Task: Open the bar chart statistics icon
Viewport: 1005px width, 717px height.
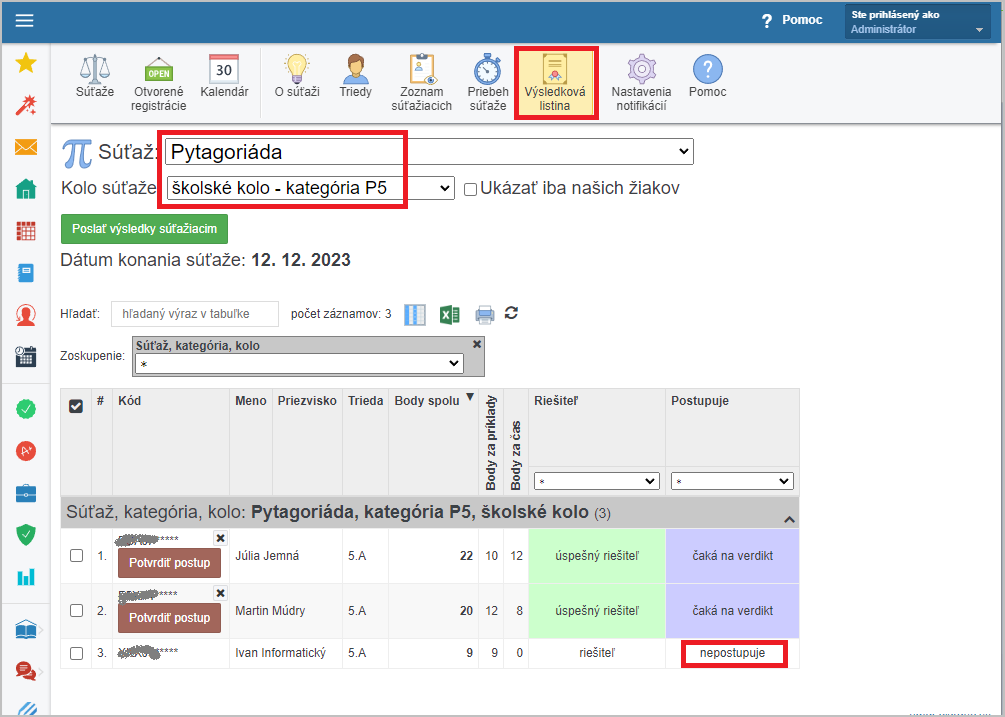Action: 26,577
